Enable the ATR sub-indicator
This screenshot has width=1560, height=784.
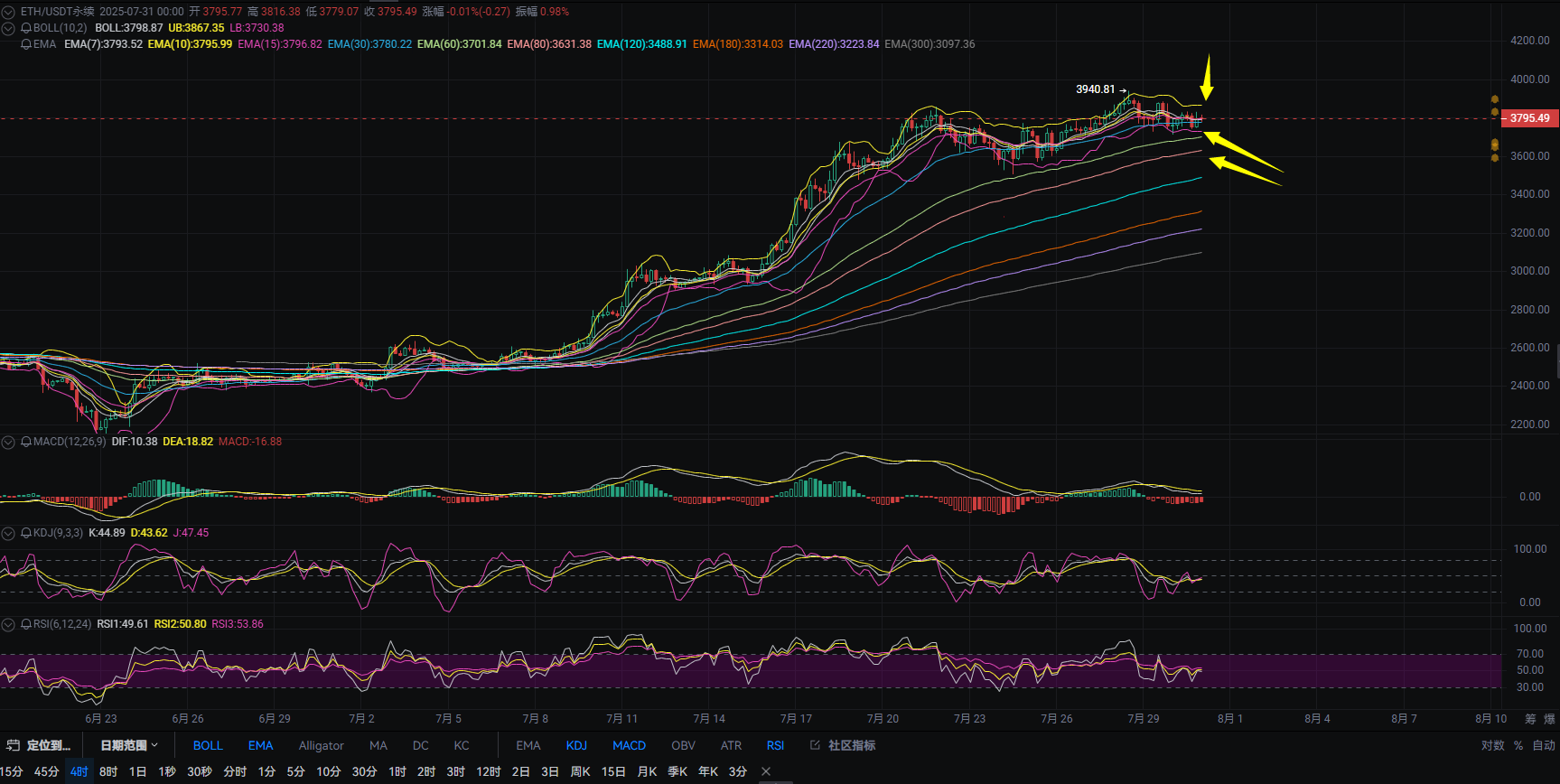[x=731, y=745]
